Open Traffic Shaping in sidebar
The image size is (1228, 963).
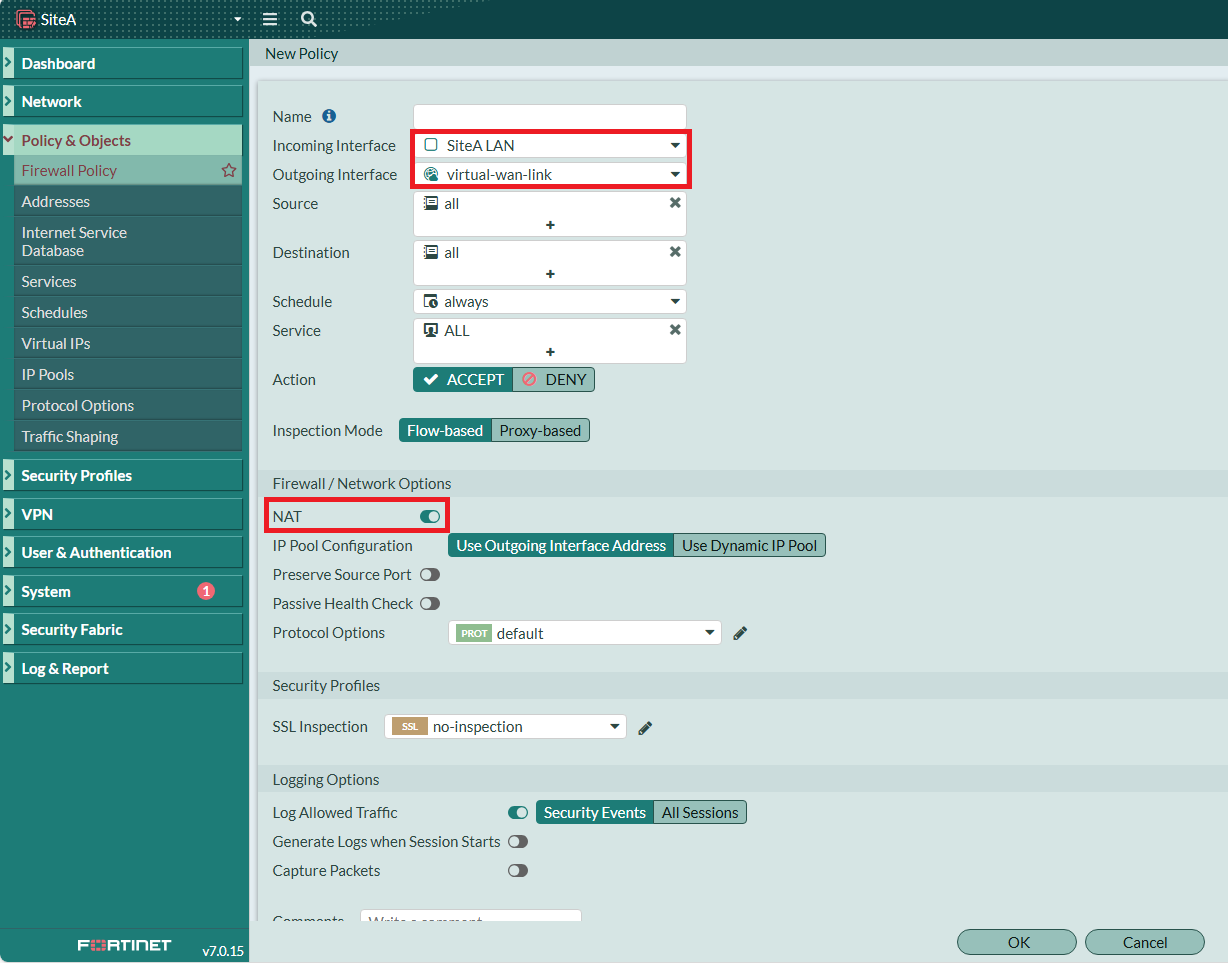(128, 437)
